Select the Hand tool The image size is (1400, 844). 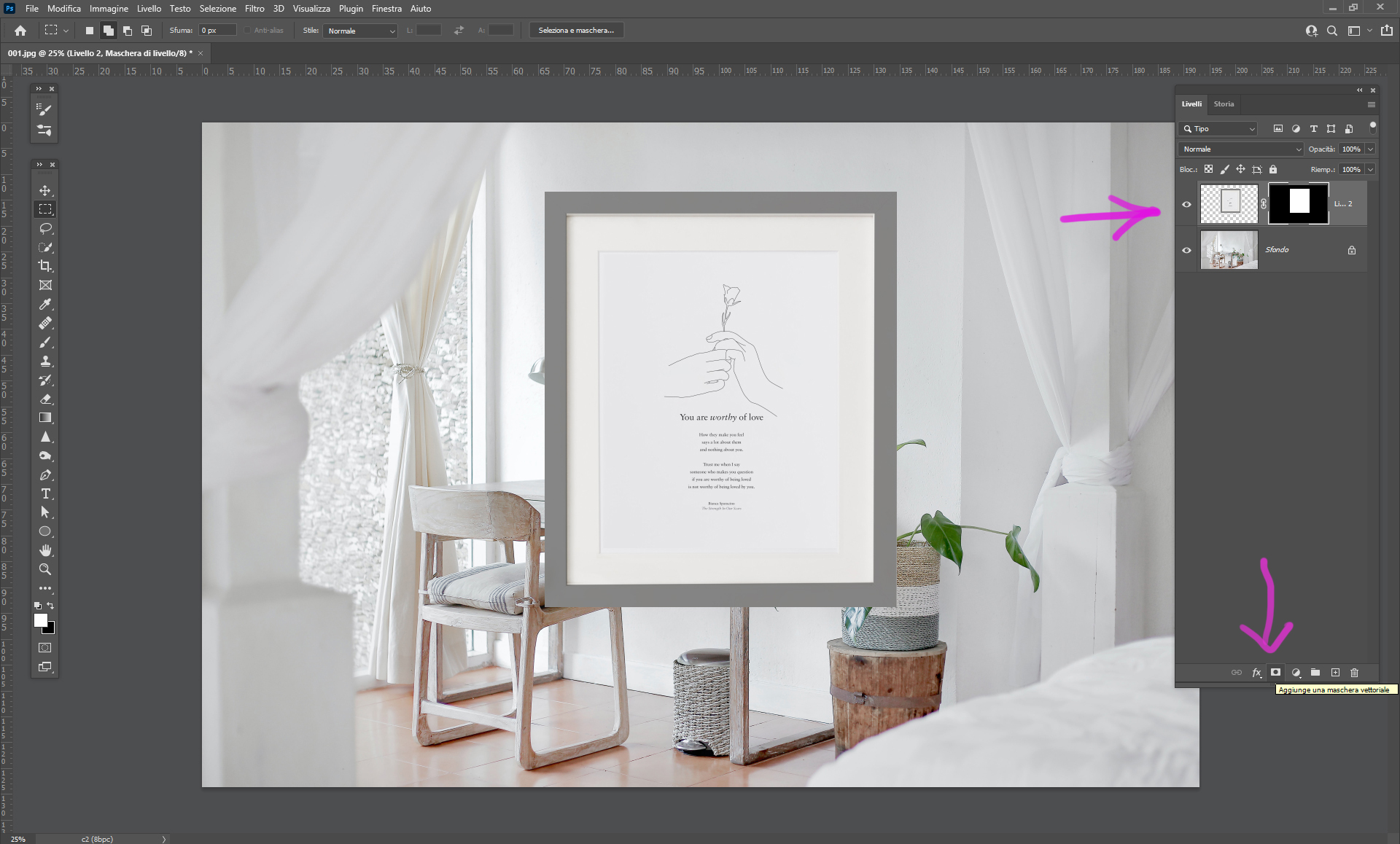[45, 550]
